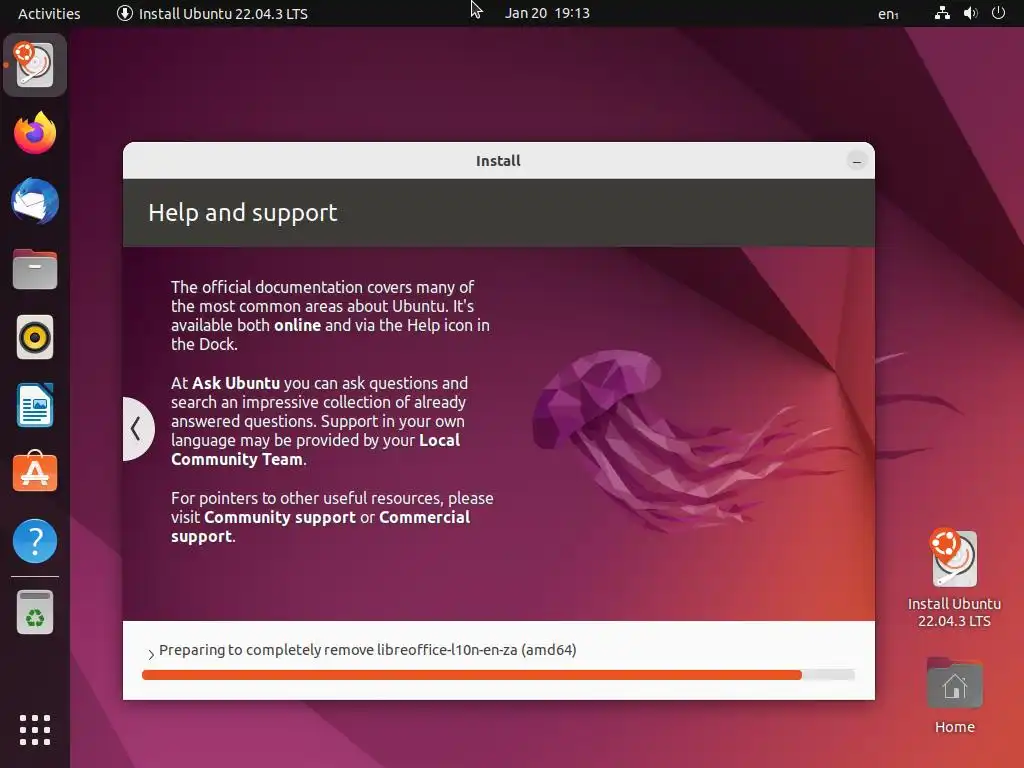
Task: Launch Firefox from the dock
Action: [35, 133]
